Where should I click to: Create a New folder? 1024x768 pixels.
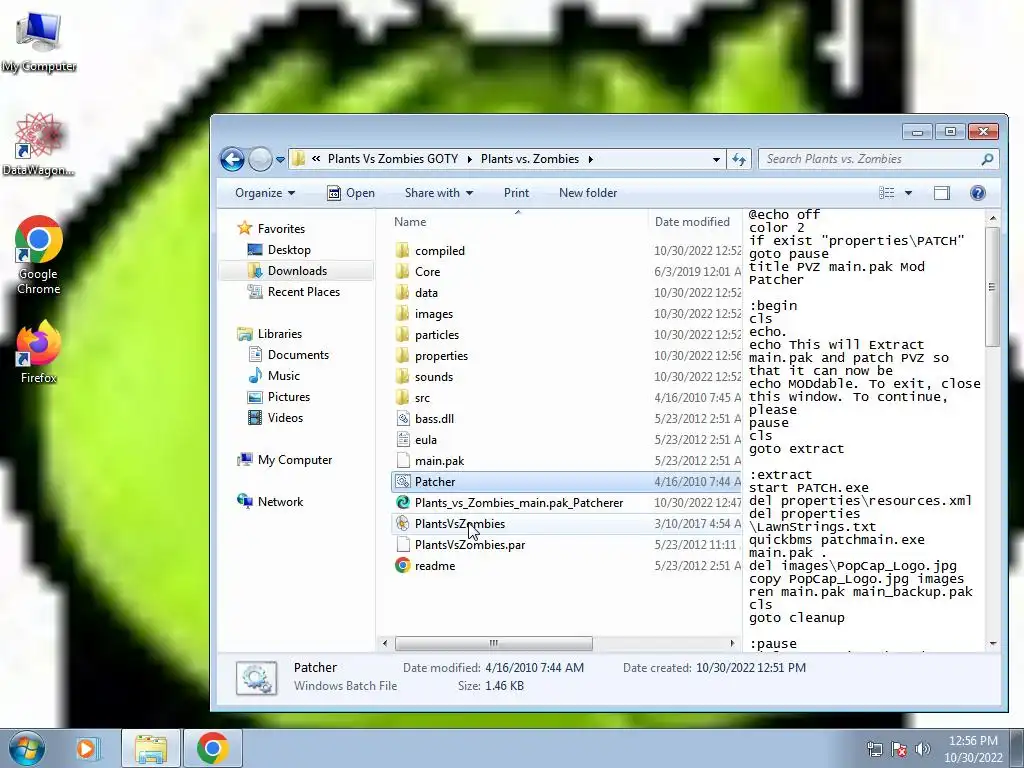point(588,193)
